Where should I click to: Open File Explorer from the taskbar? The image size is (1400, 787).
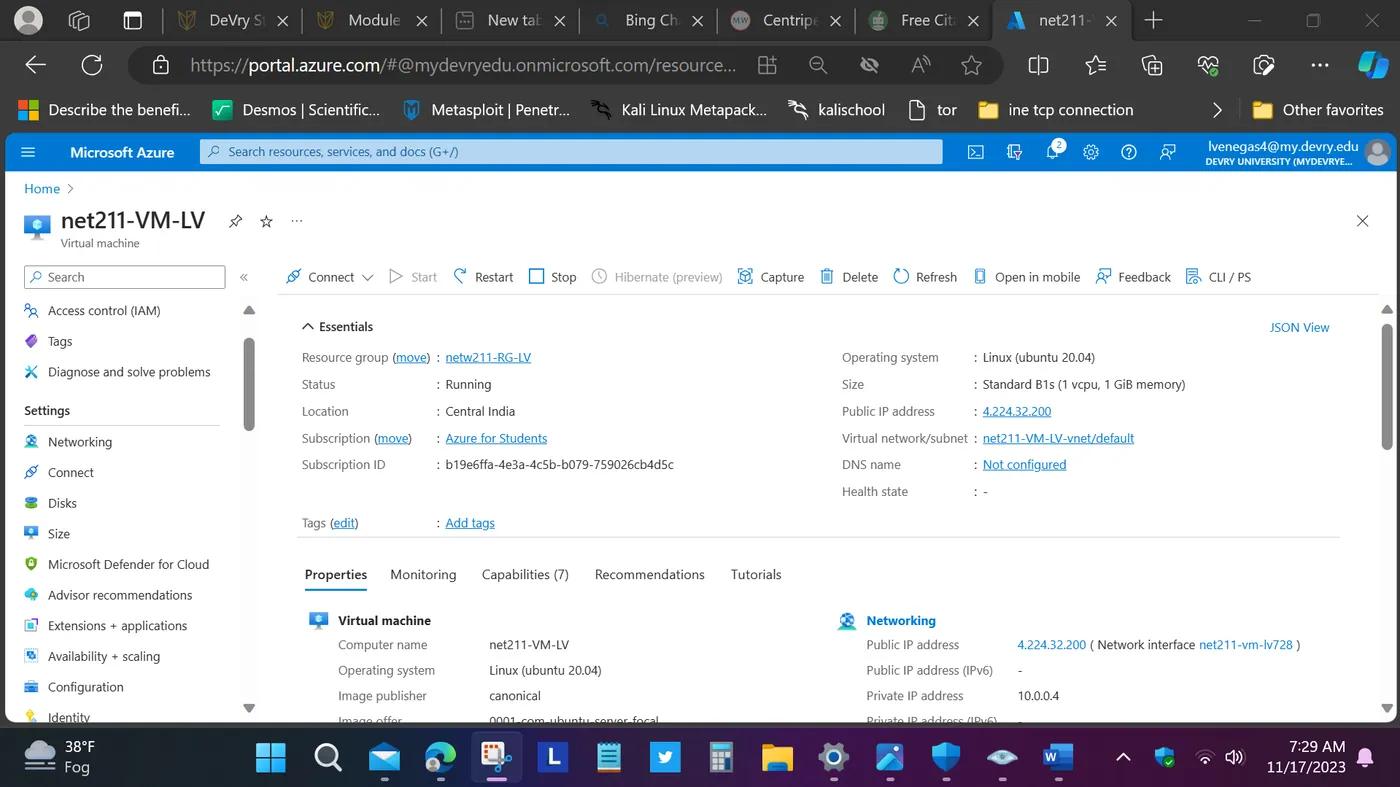(x=777, y=757)
